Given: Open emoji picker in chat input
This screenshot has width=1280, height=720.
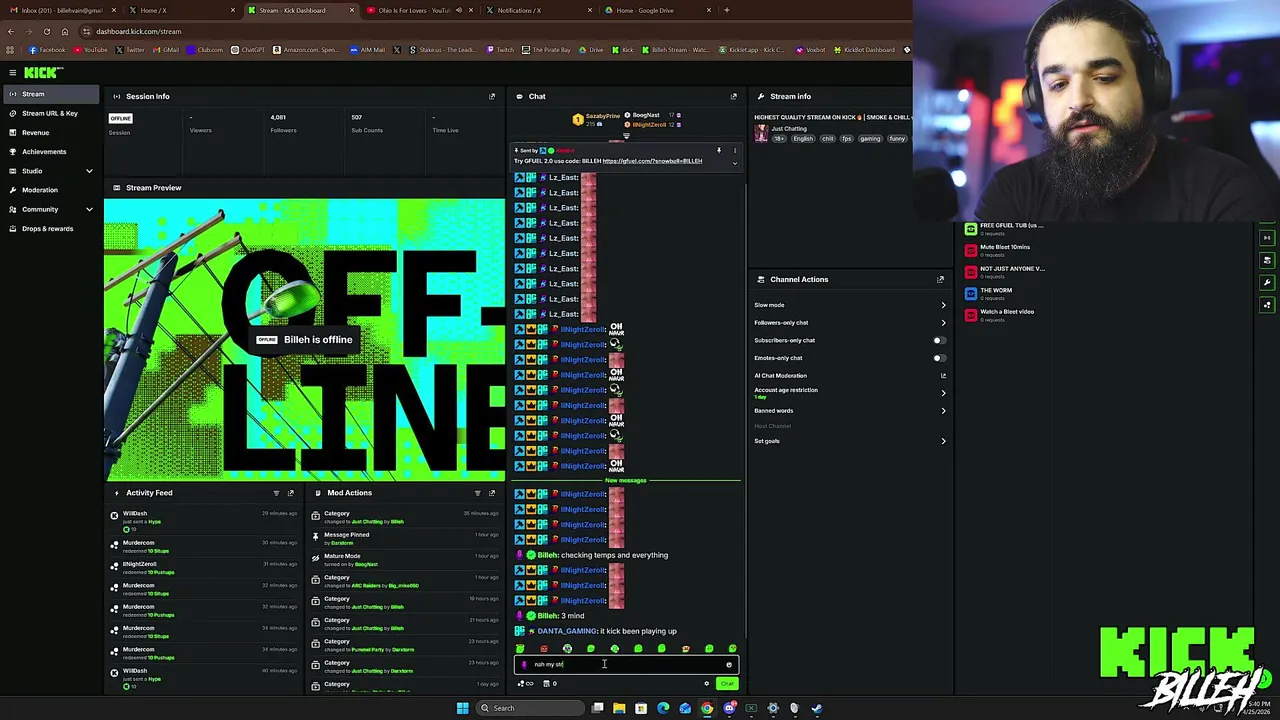Looking at the screenshot, I should pyautogui.click(x=729, y=664).
